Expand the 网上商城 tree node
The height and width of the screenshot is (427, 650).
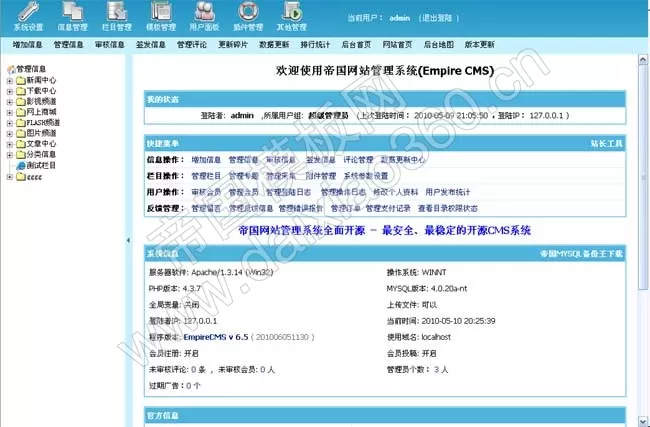pos(10,112)
